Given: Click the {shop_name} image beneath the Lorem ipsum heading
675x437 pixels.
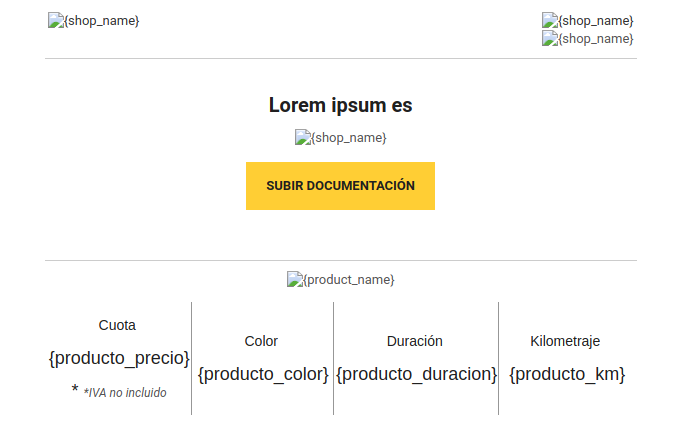Looking at the screenshot, I should [x=341, y=137].
